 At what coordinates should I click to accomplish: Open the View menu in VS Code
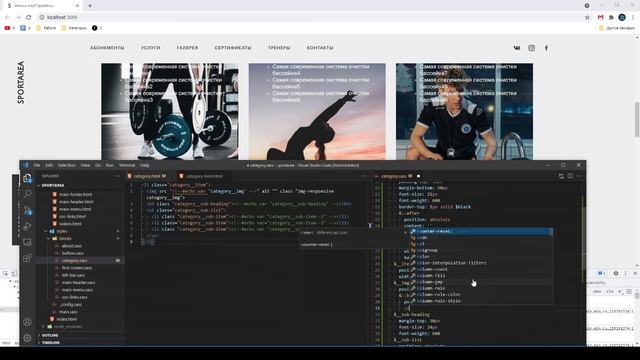coord(85,165)
